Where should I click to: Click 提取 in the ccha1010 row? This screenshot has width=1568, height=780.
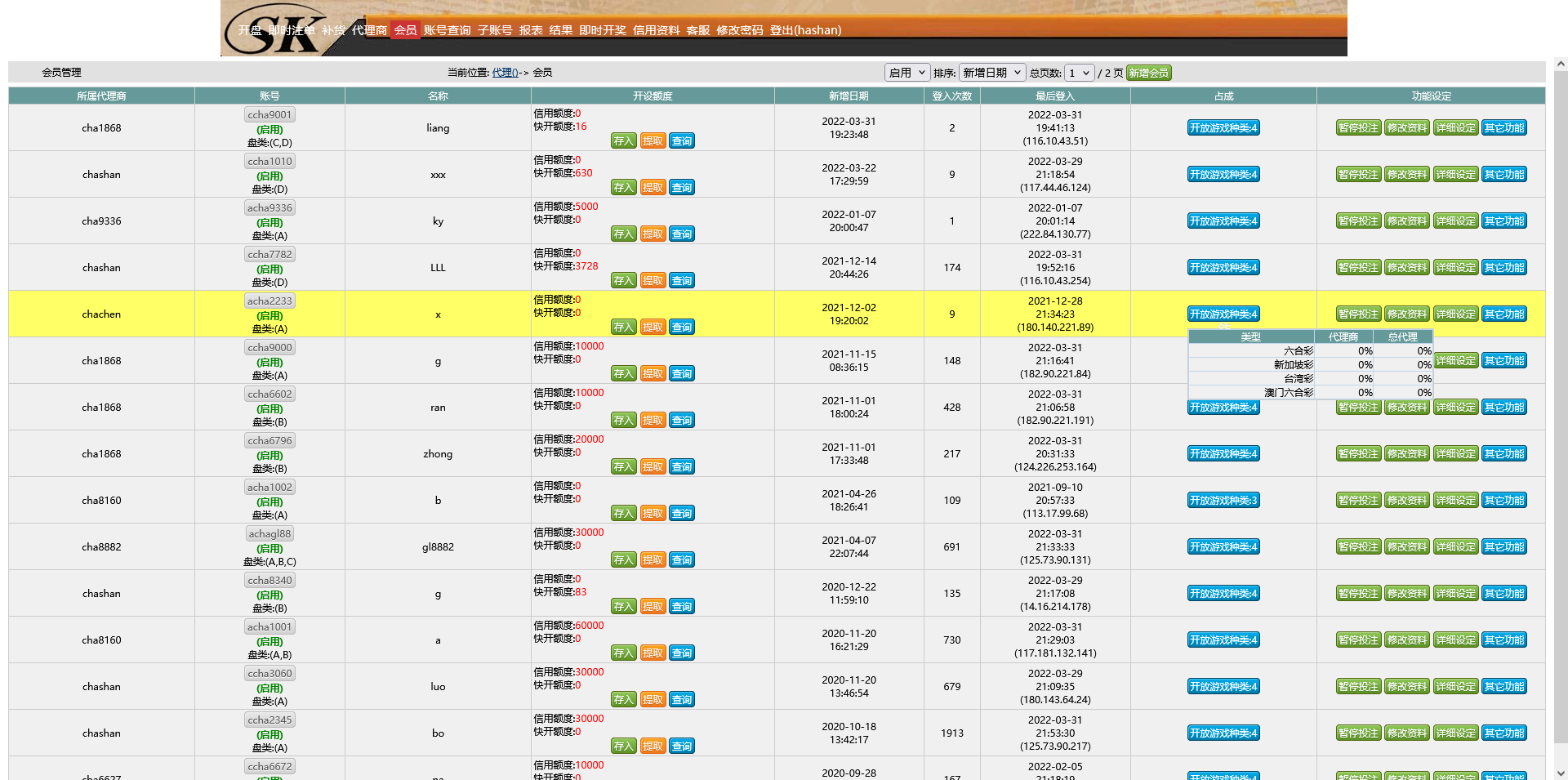(653, 188)
